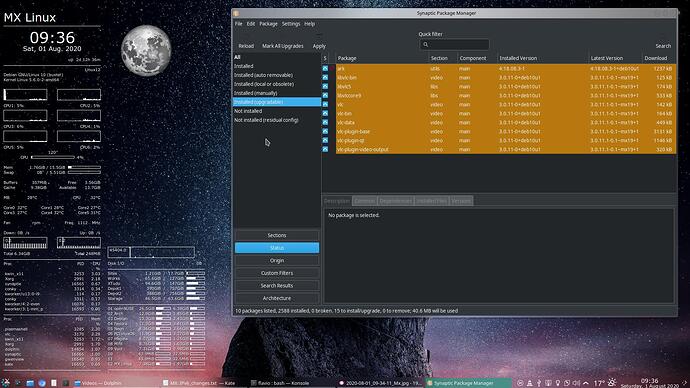Click the weather icon in system tray
The width and height of the screenshot is (690, 388).
tap(612, 383)
